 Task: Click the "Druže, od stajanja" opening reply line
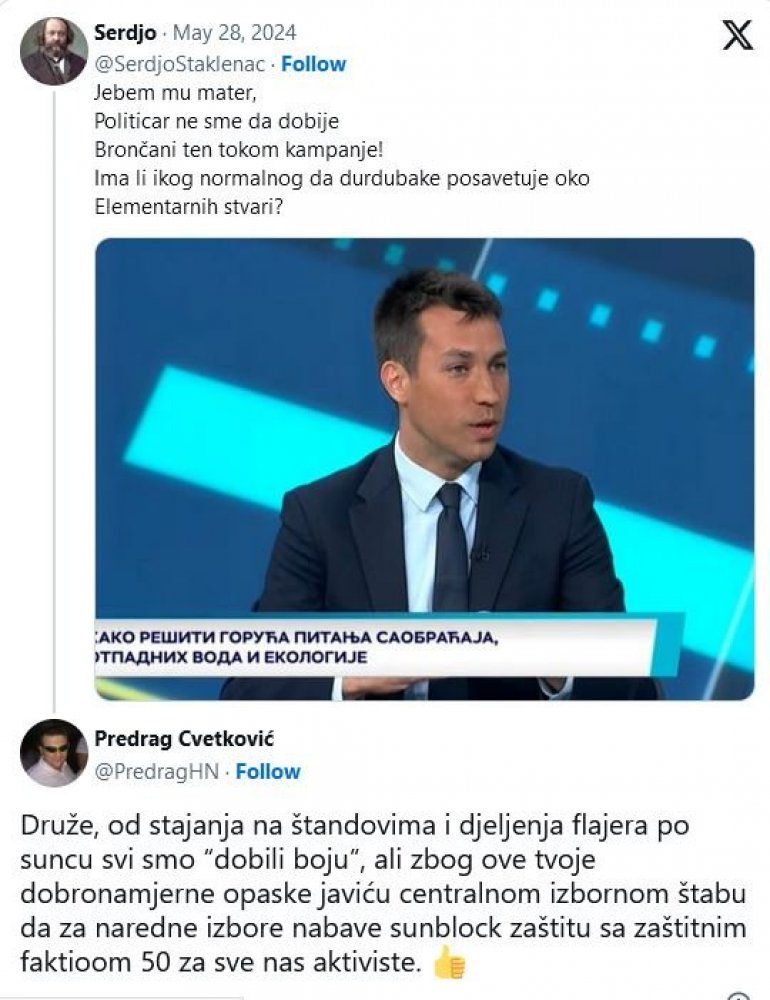pyautogui.click(x=355, y=825)
